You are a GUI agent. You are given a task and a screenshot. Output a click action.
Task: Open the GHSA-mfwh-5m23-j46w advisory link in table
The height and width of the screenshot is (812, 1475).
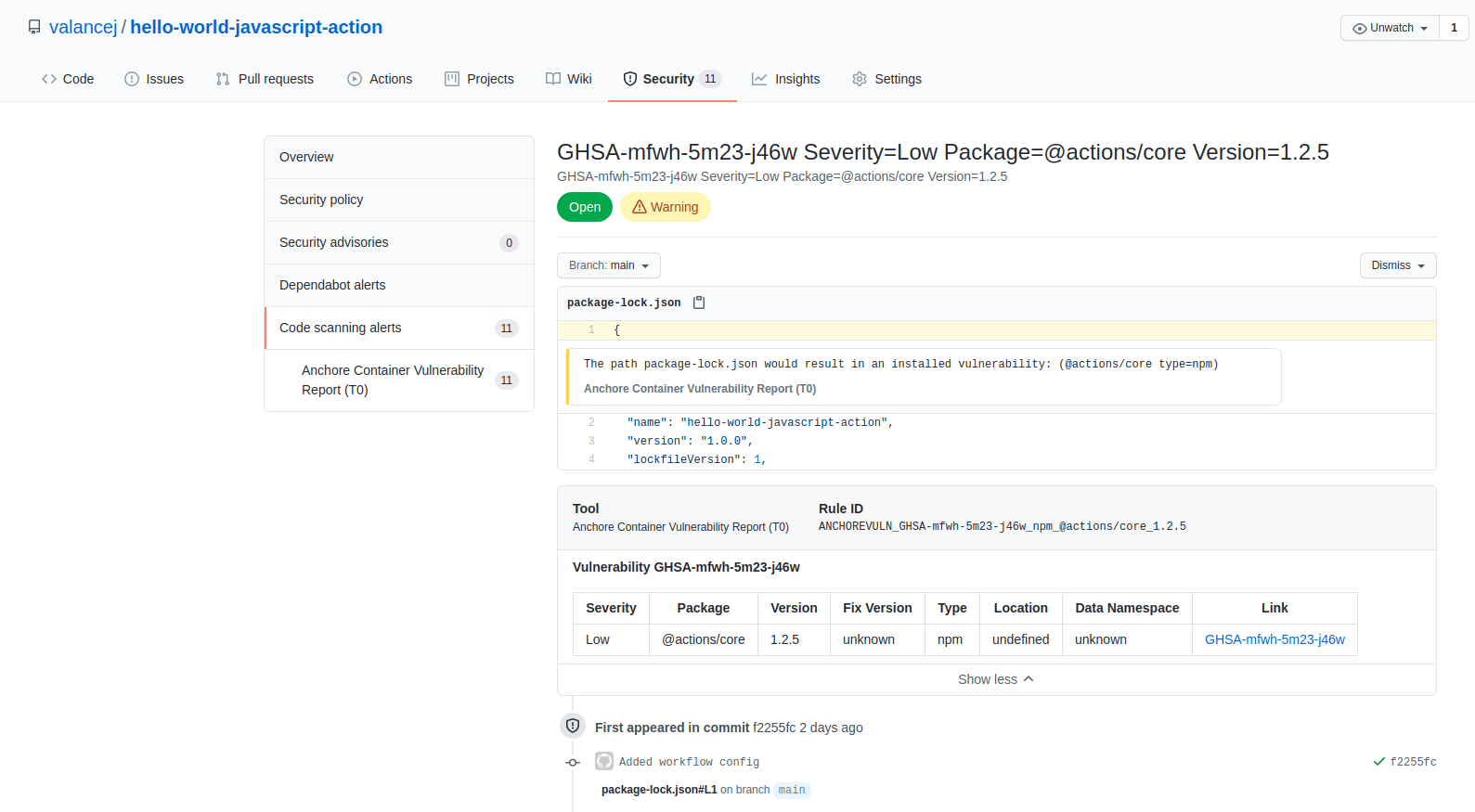[1274, 639]
